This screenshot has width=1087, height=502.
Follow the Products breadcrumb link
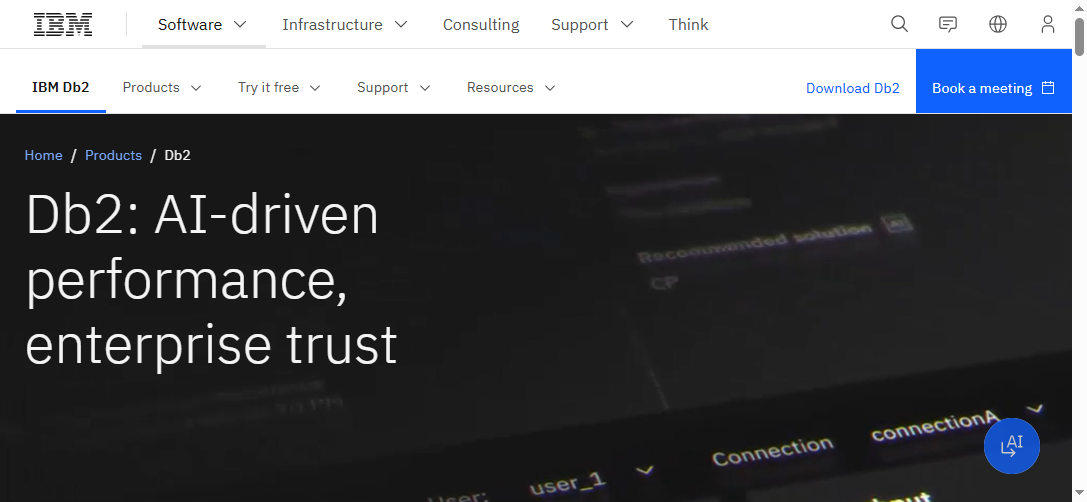(113, 155)
